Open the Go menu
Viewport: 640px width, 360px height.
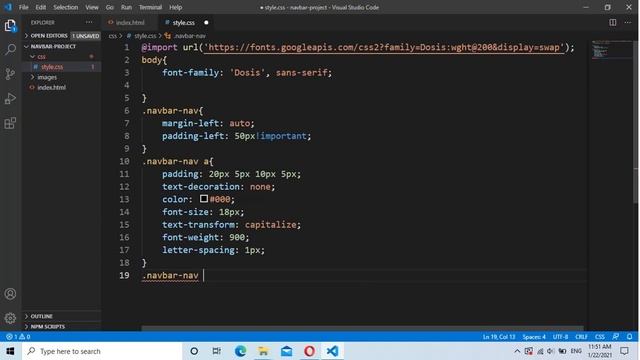(110, 7)
